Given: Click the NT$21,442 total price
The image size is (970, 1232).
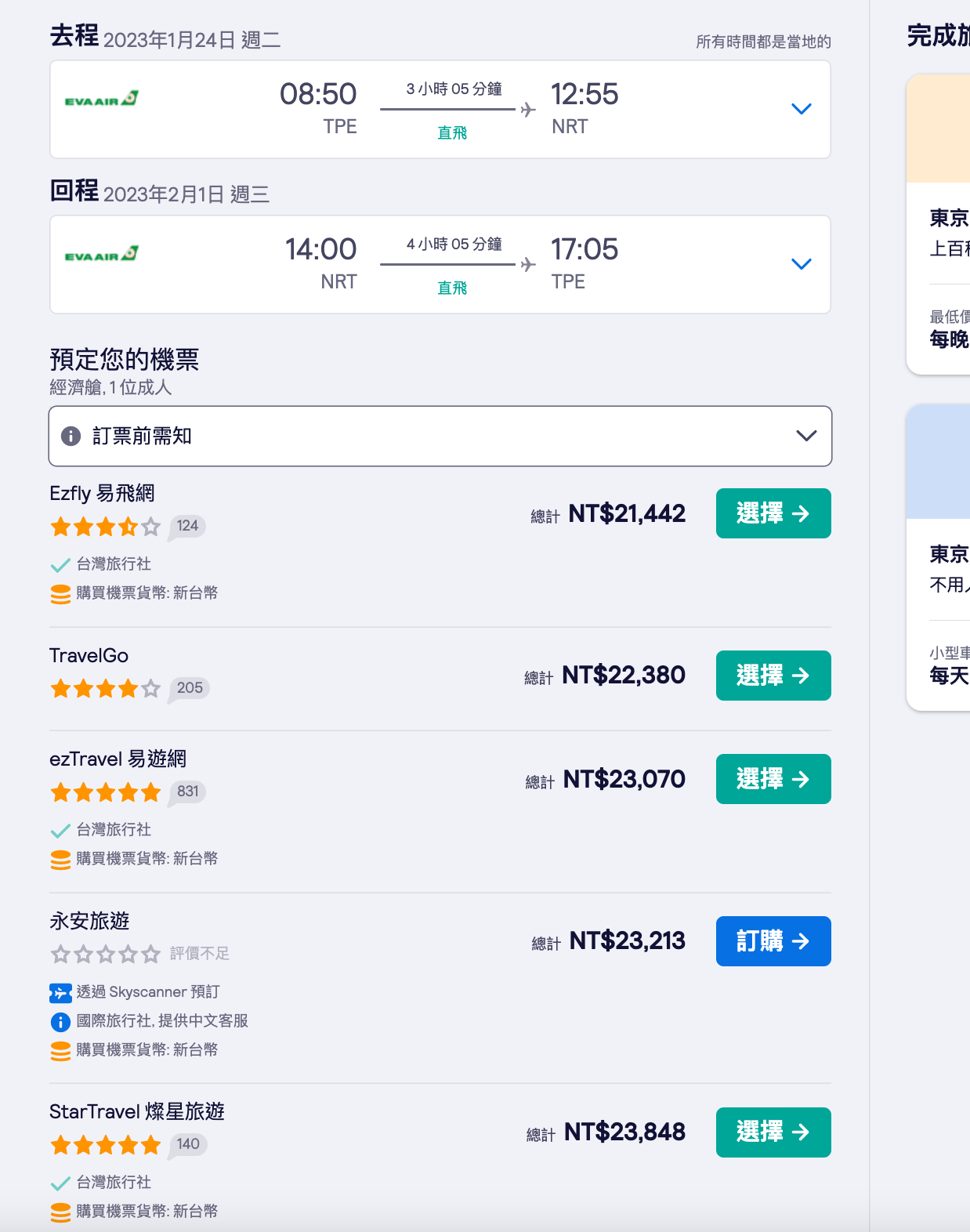Looking at the screenshot, I should pyautogui.click(x=627, y=513).
